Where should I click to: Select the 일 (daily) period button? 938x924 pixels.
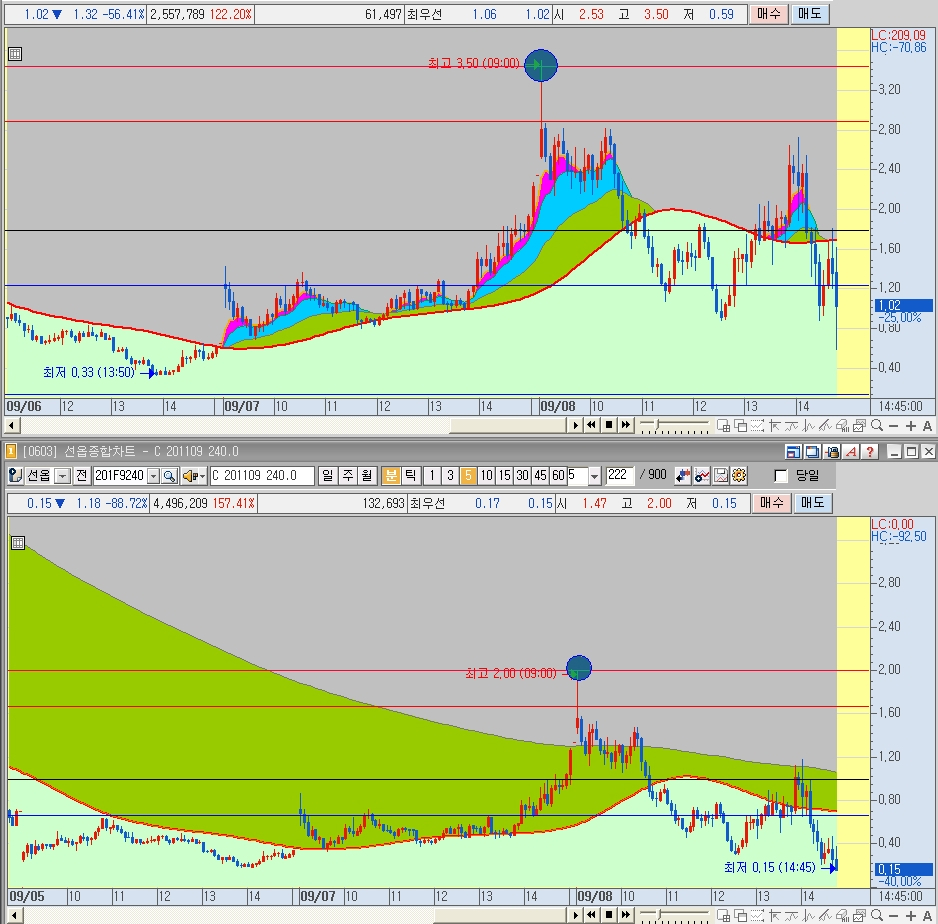point(329,476)
